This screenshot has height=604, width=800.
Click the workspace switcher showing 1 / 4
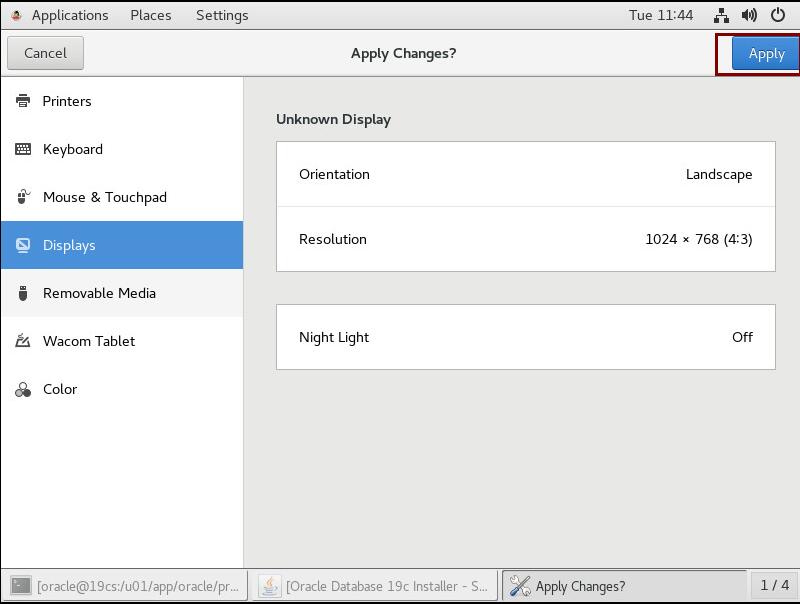click(x=774, y=585)
